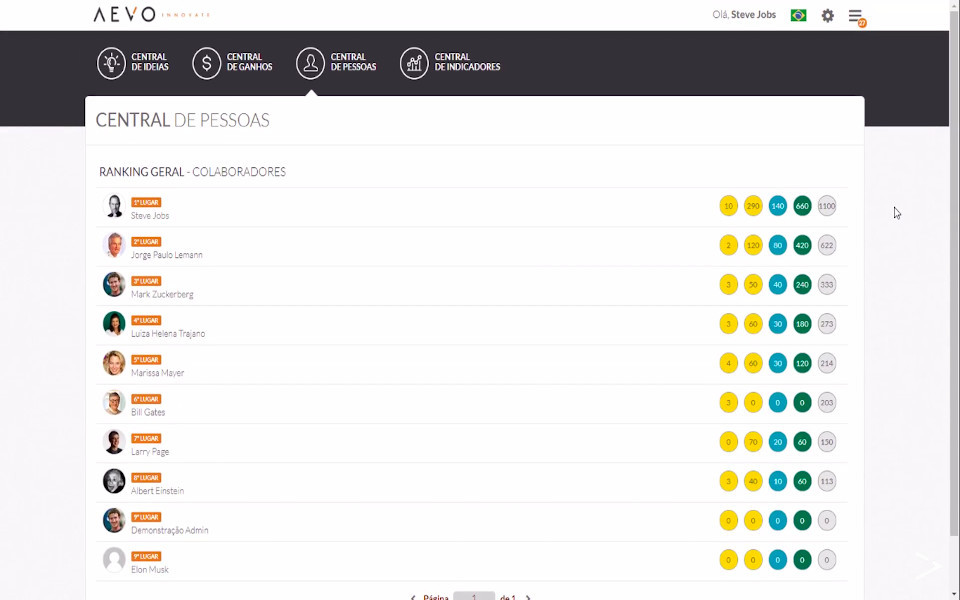Click Luiza Helena Trajano name
Viewport: 960px width, 600px height.
(168, 334)
